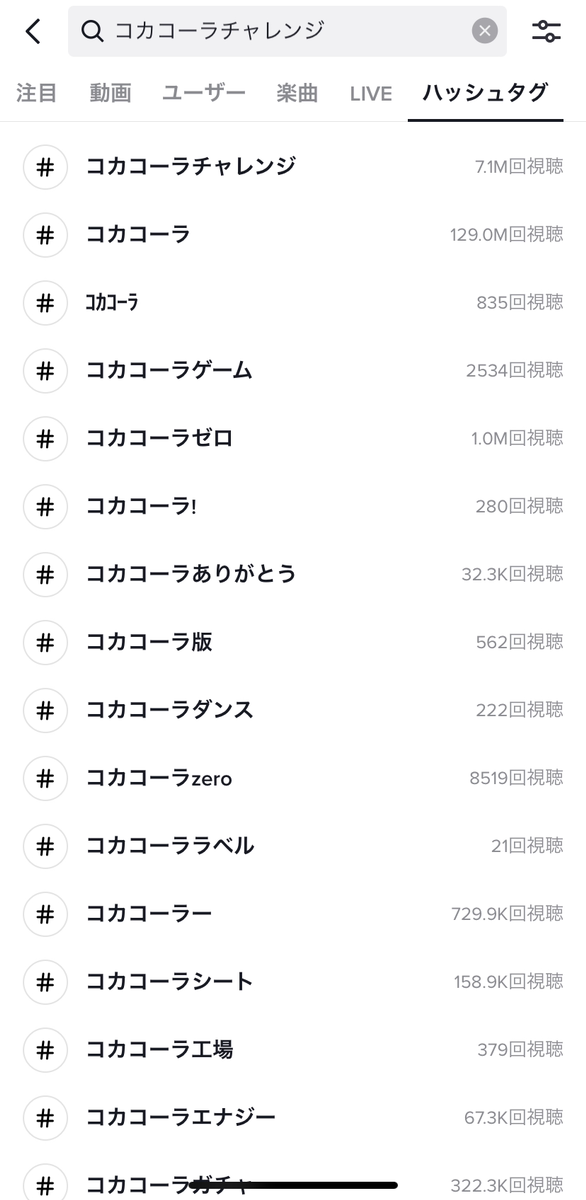
Task: Tap the magnifier search icon
Action: pyautogui.click(x=93, y=31)
